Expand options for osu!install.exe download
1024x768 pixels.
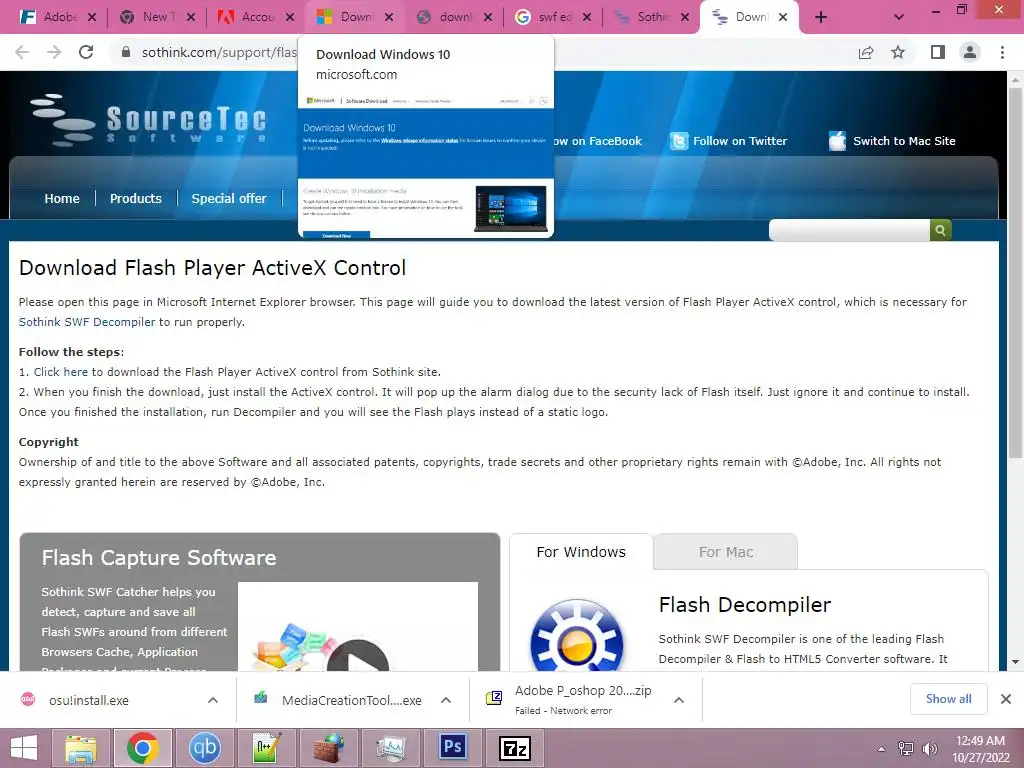point(213,700)
